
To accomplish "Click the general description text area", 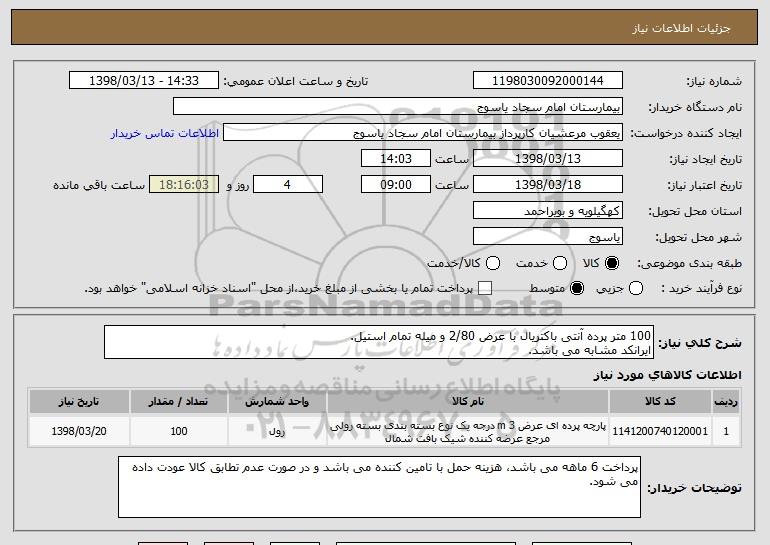I will (x=379, y=342).
